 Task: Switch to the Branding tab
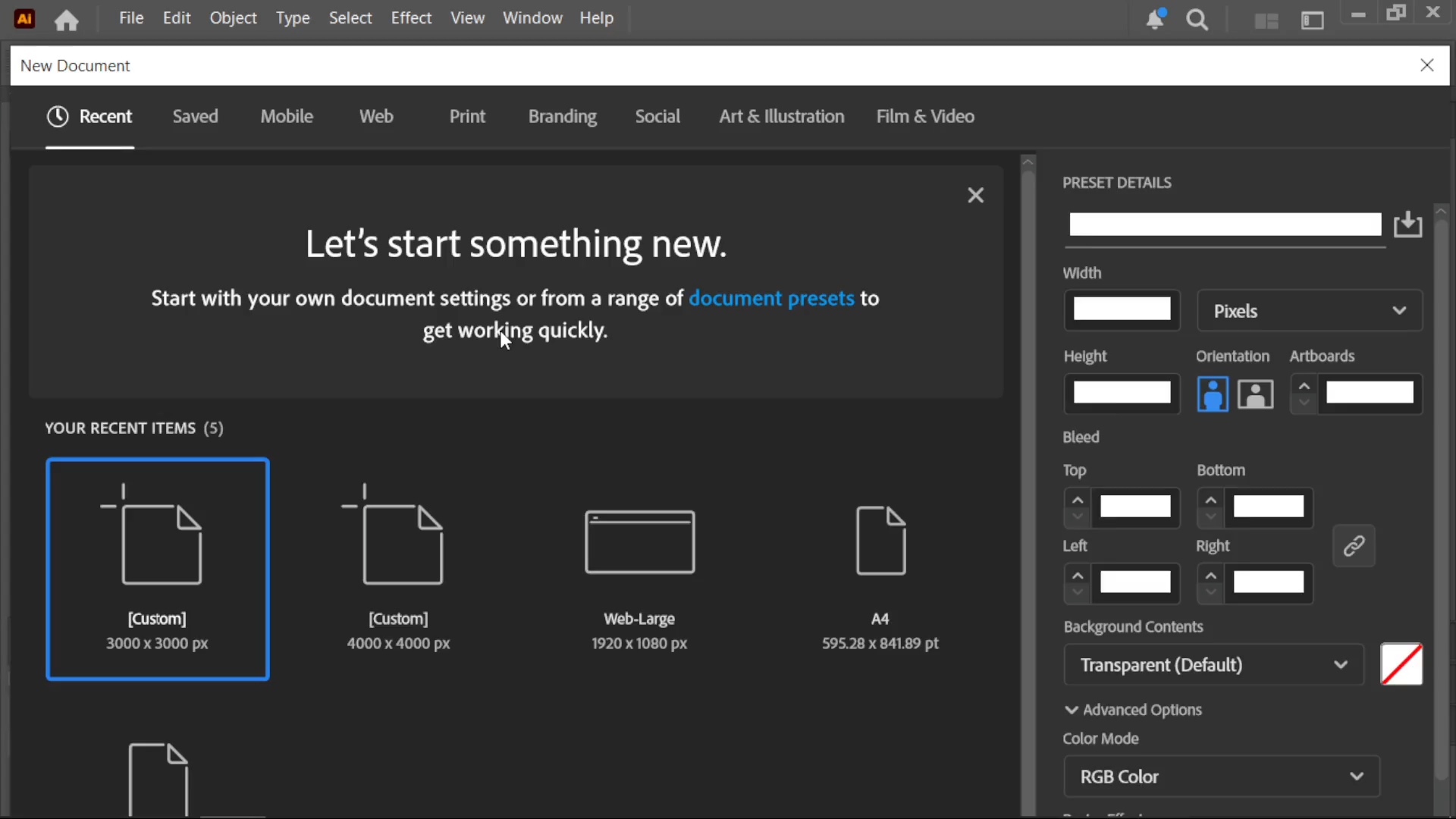tap(563, 117)
